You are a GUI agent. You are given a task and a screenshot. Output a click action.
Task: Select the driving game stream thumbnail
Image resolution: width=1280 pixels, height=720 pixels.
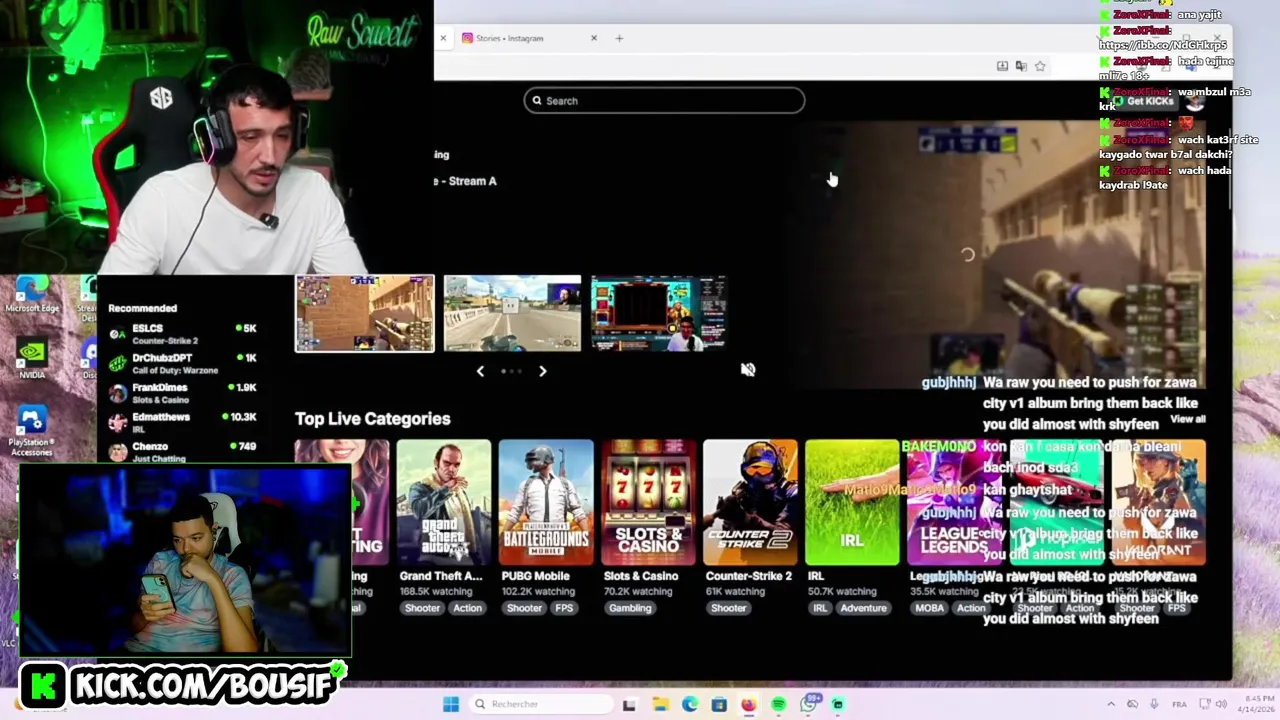click(512, 314)
